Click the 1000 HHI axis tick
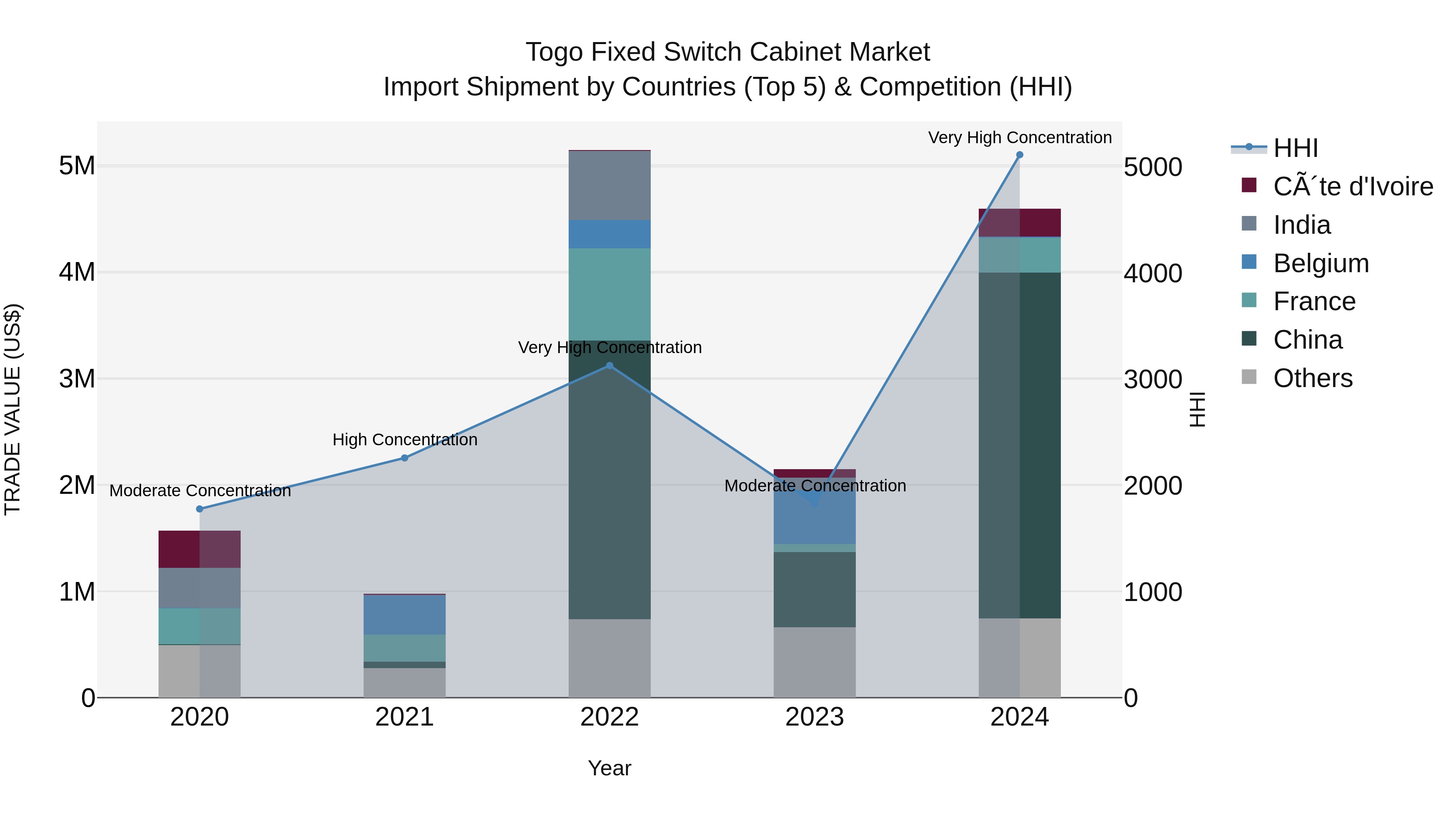 tap(1153, 593)
